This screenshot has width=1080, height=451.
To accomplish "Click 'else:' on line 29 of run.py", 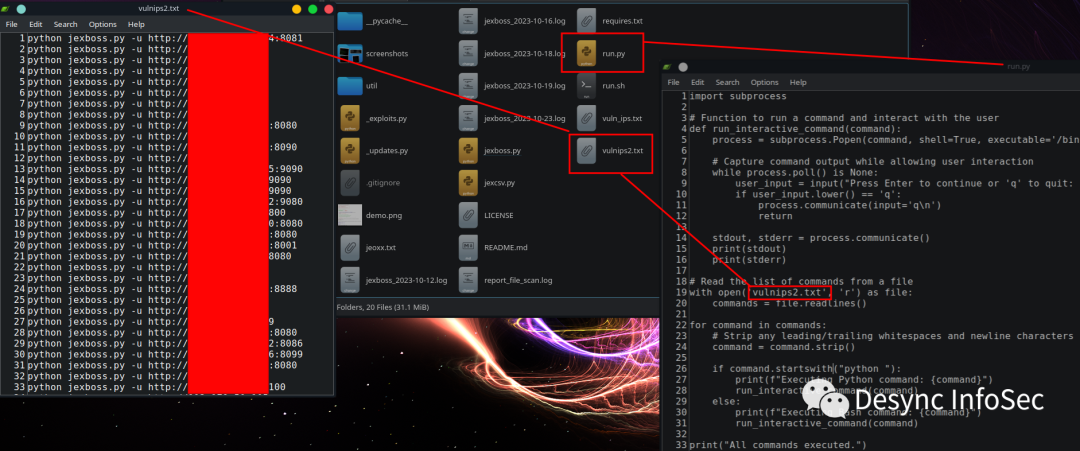I will 726,401.
